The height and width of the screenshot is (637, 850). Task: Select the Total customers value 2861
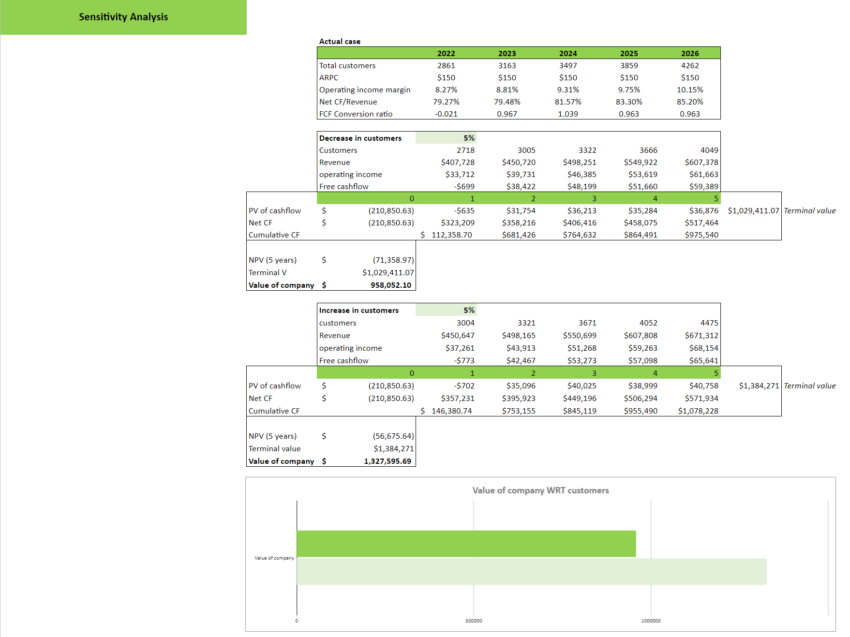449,65
